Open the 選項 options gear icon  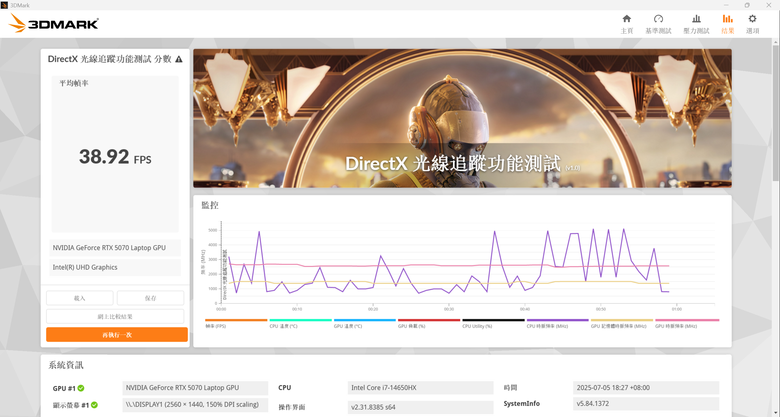click(752, 19)
